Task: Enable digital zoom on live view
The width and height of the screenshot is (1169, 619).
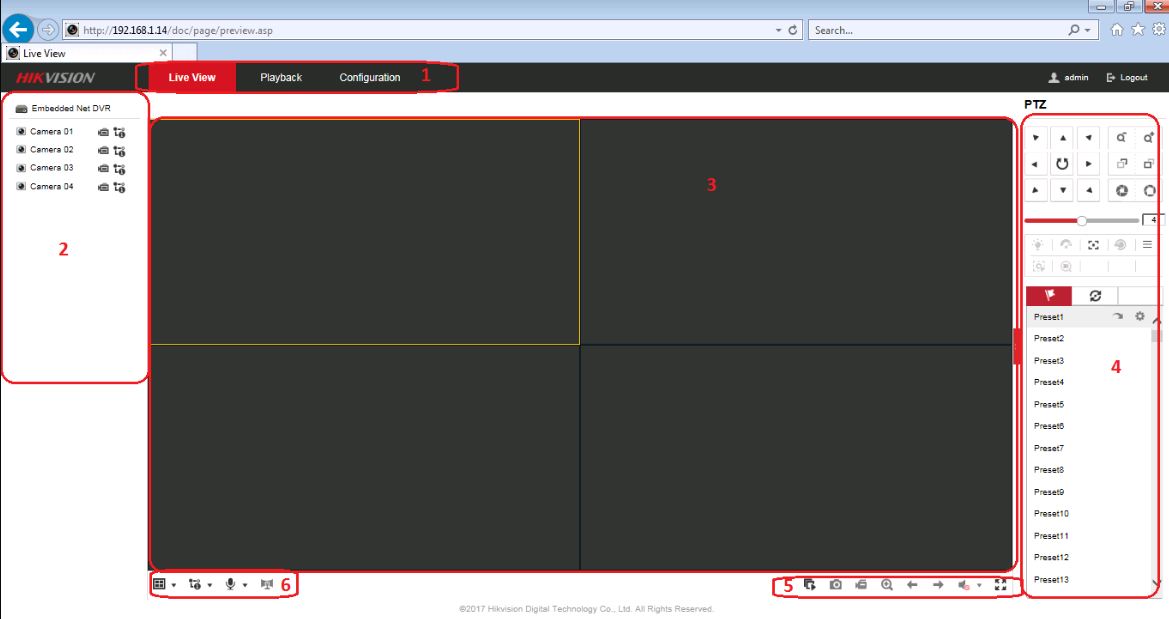Action: coord(887,587)
